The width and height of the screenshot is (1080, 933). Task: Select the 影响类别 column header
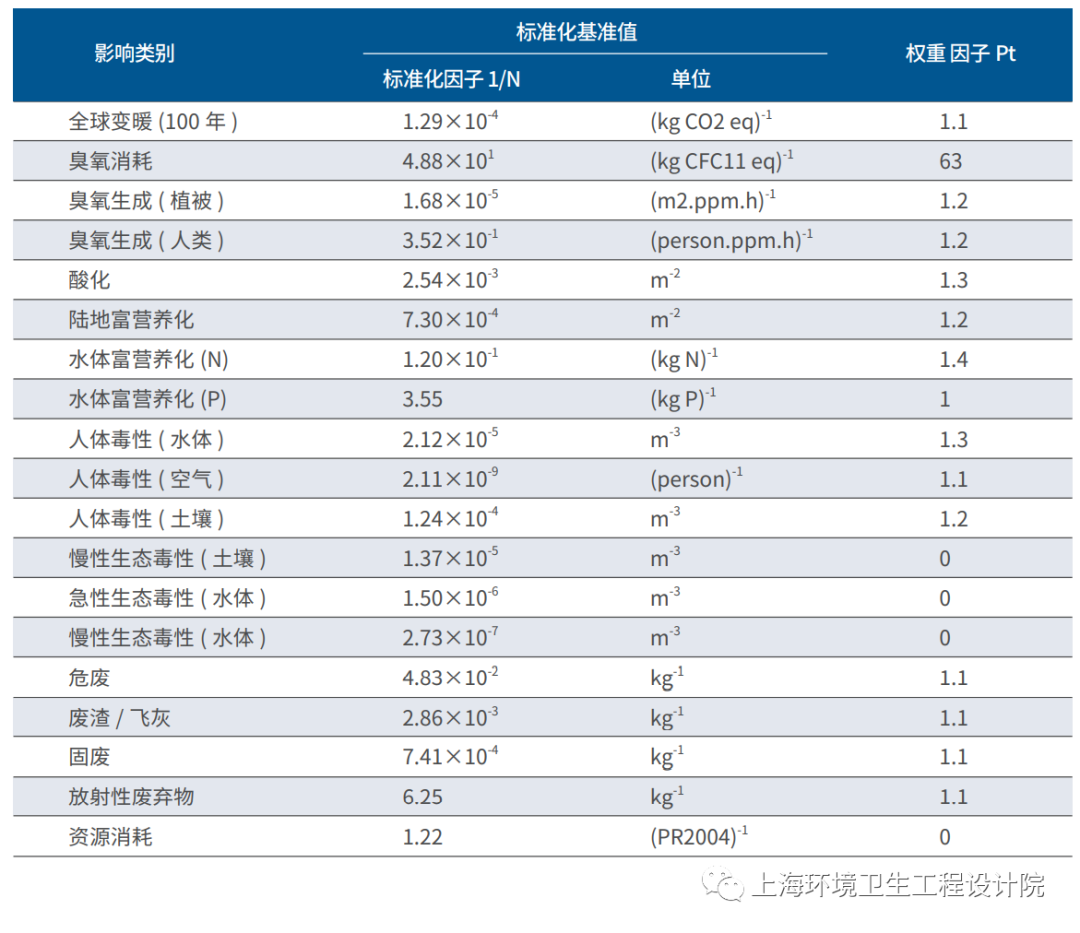coord(134,54)
